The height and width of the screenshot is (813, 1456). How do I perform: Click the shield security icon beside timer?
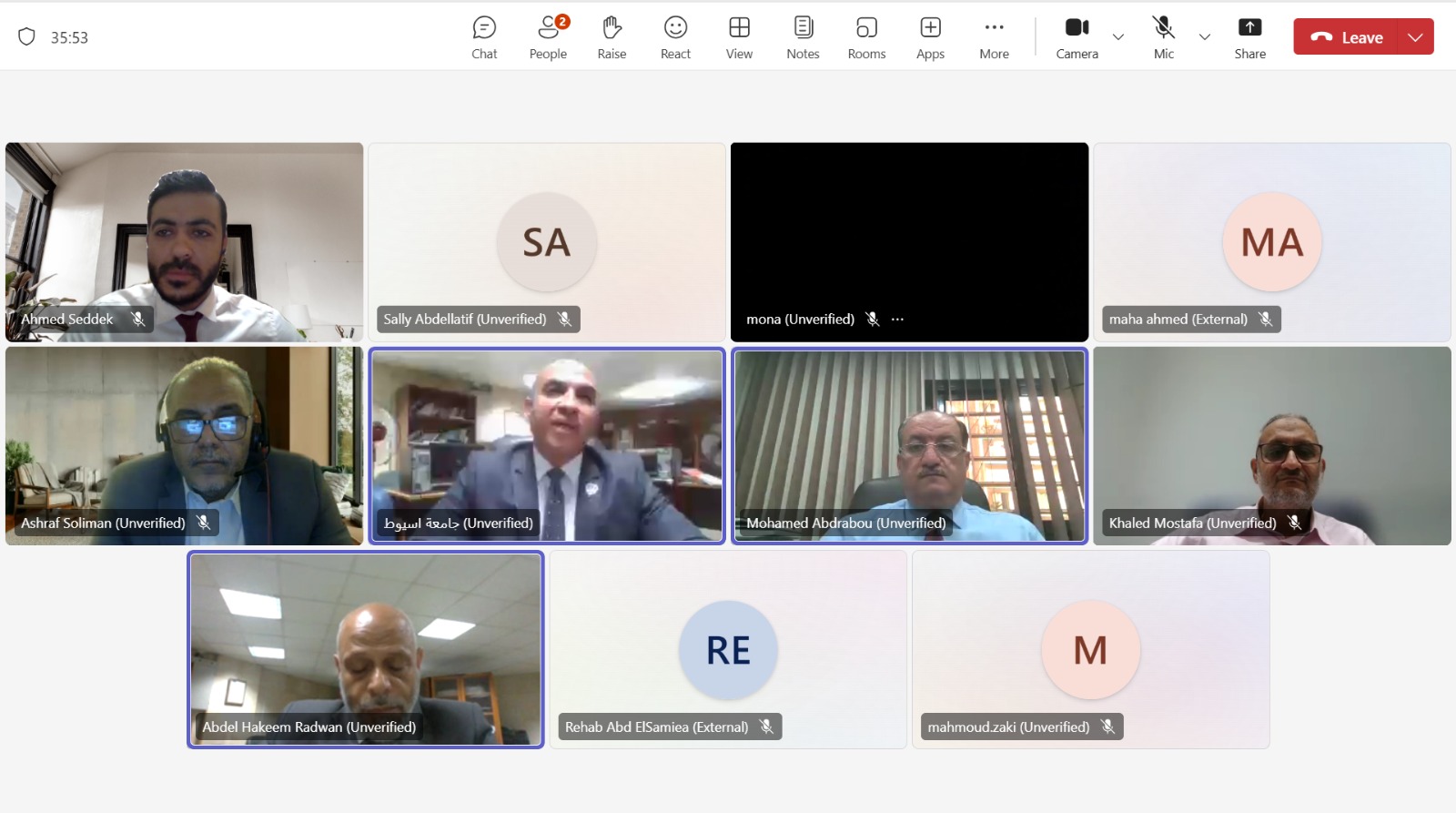click(26, 37)
